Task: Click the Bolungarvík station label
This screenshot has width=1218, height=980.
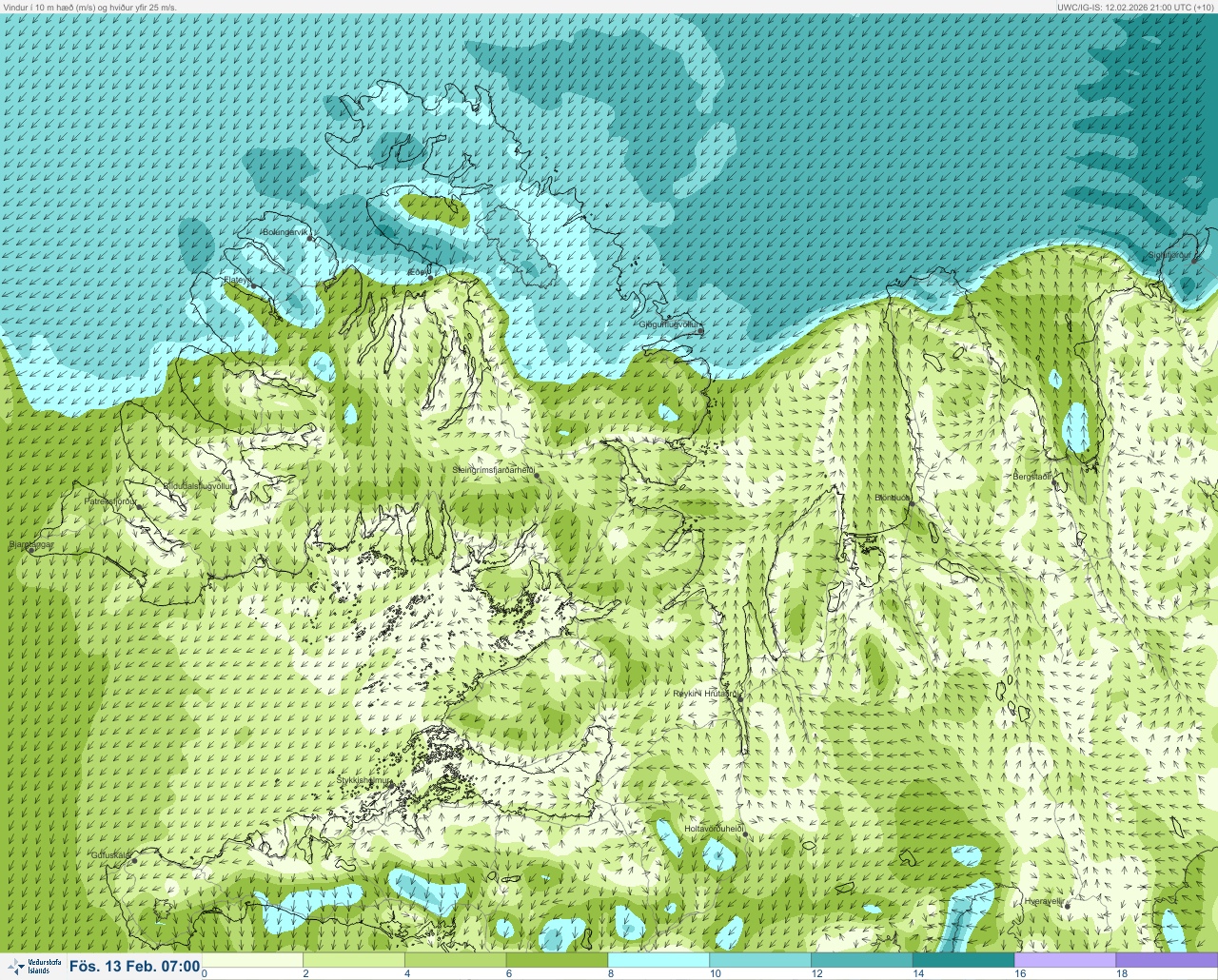Action: click(285, 232)
